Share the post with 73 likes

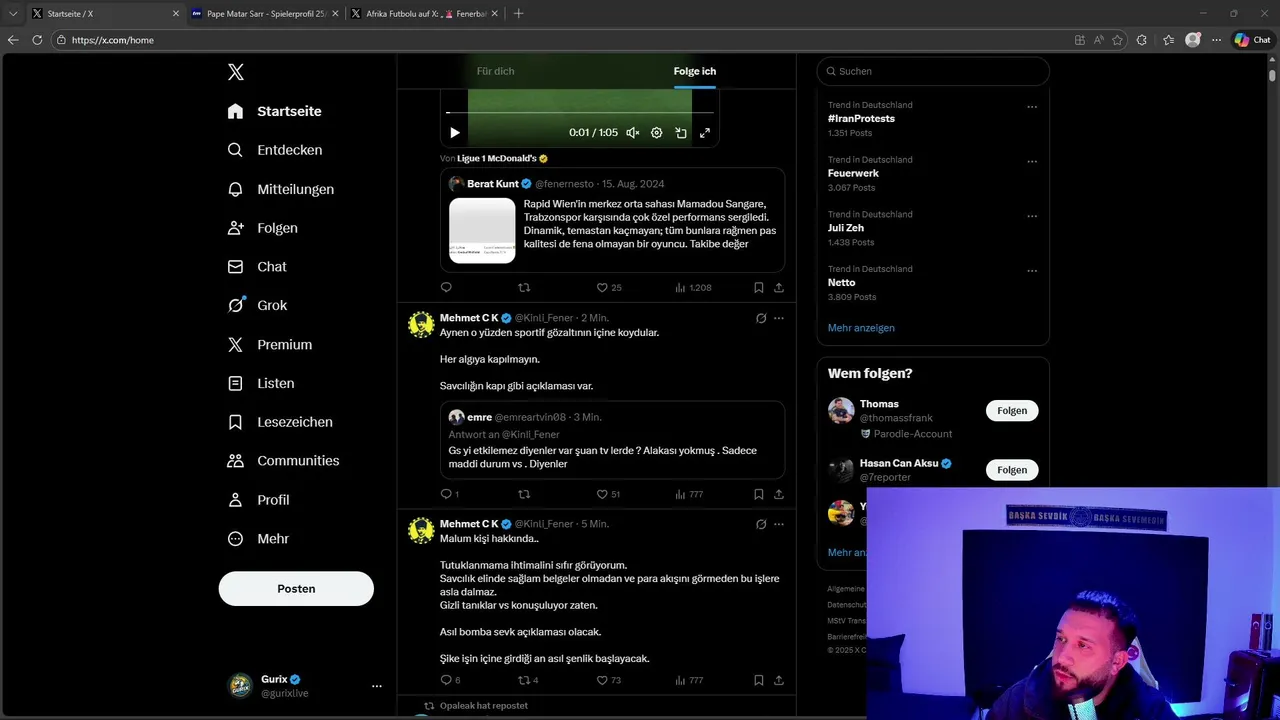(x=779, y=680)
